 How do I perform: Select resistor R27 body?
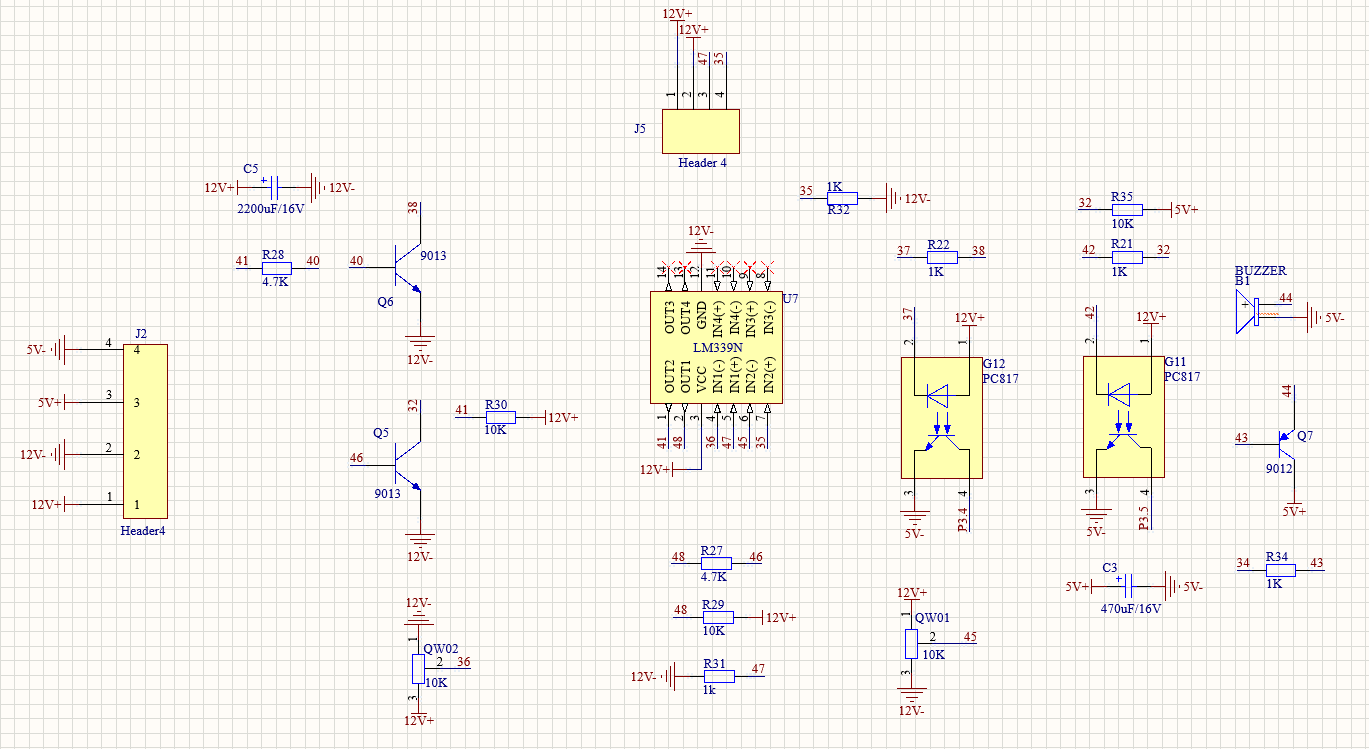point(716,563)
